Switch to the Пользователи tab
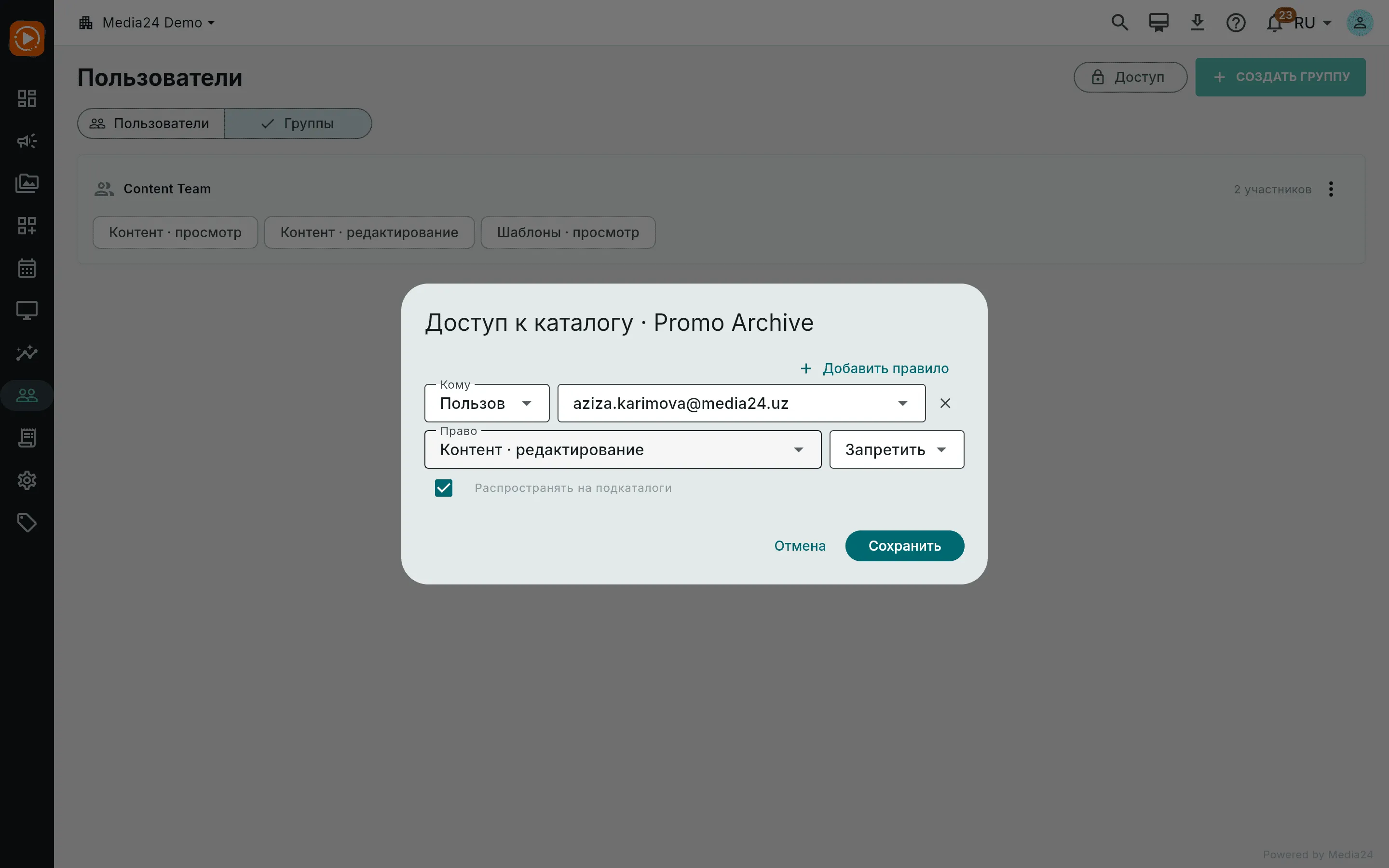Screen dimensions: 1389x868 tap(151, 123)
